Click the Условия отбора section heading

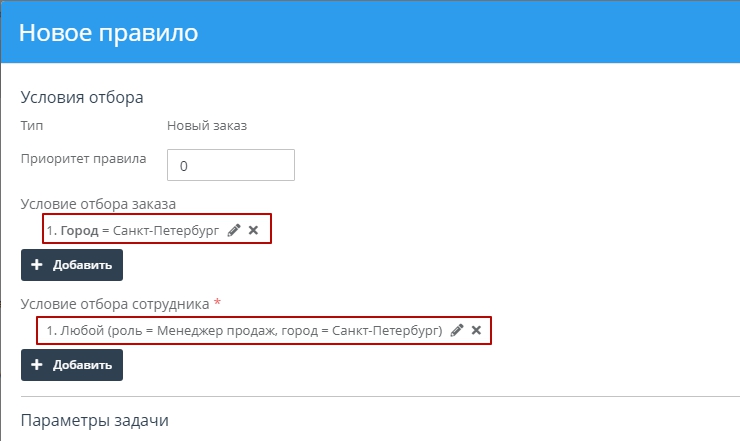tap(82, 97)
